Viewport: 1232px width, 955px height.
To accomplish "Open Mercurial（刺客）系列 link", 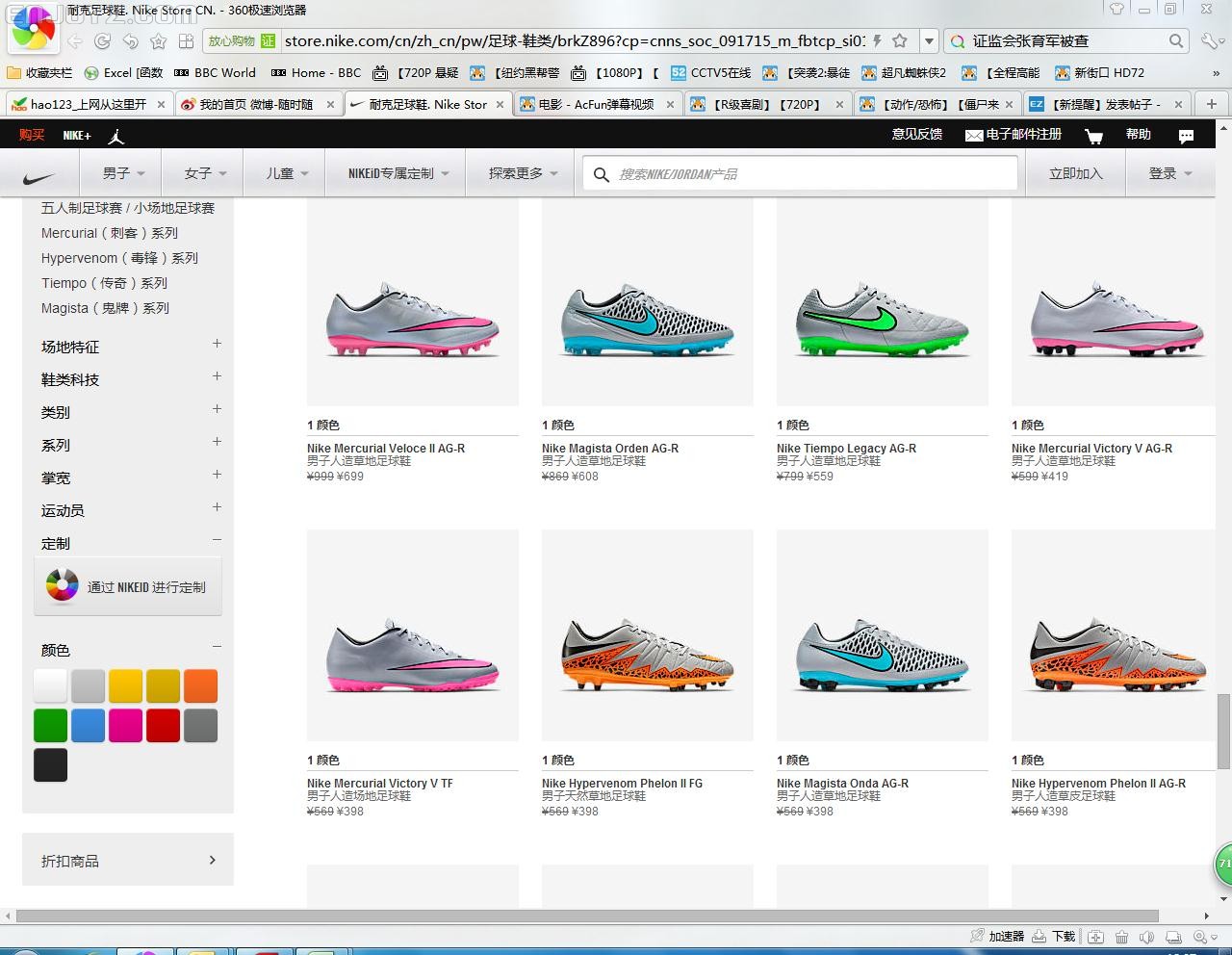I will [110, 233].
